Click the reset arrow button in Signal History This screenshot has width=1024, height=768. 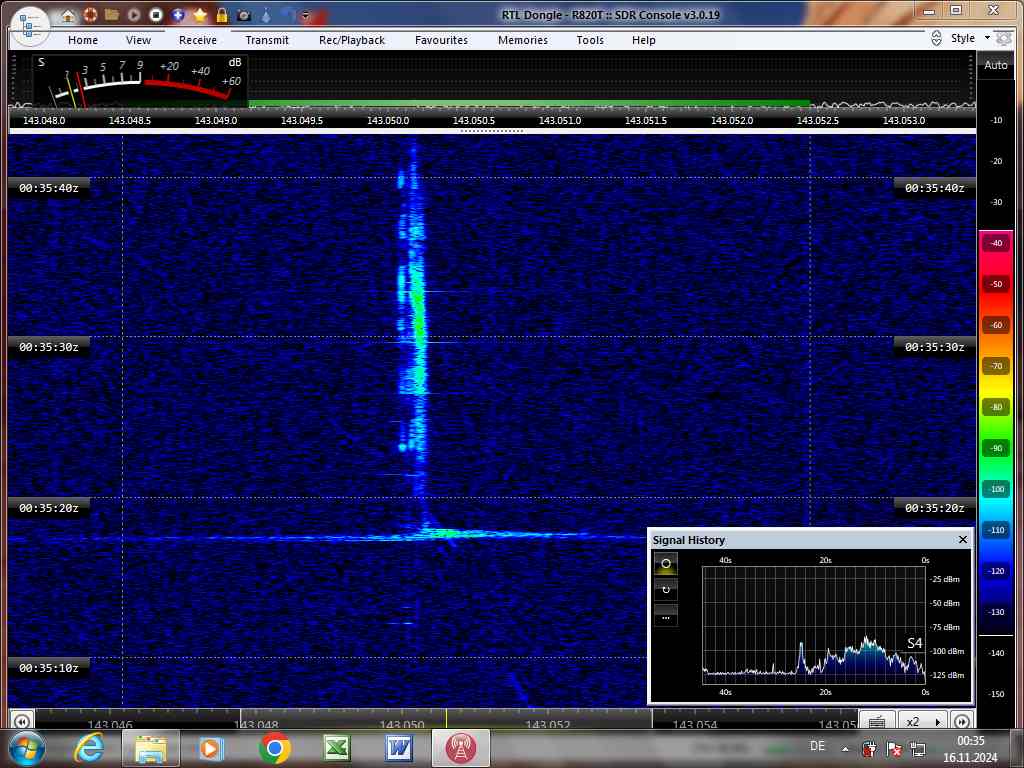(x=665, y=590)
